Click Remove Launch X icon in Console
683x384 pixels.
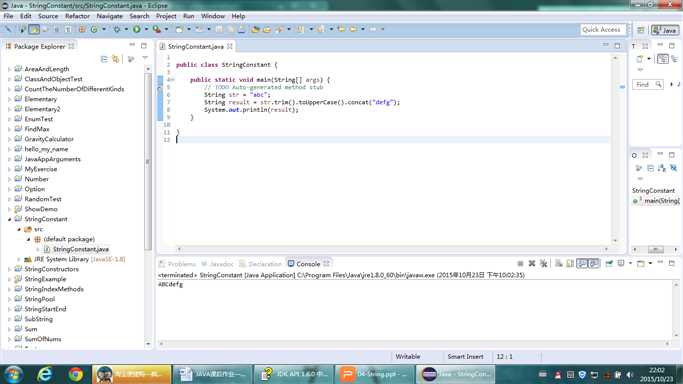click(532, 263)
